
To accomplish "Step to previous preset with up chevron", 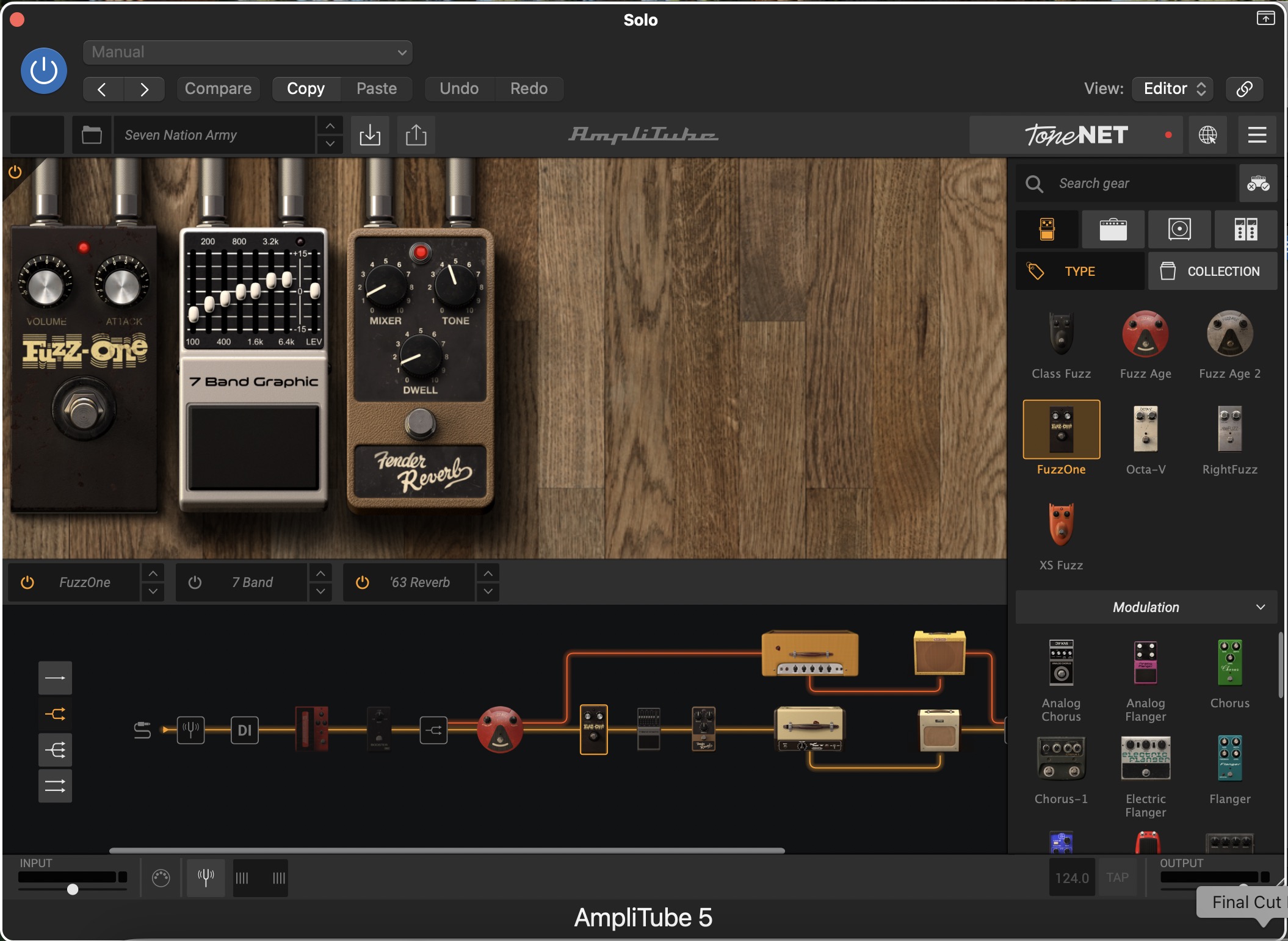I will [x=330, y=126].
